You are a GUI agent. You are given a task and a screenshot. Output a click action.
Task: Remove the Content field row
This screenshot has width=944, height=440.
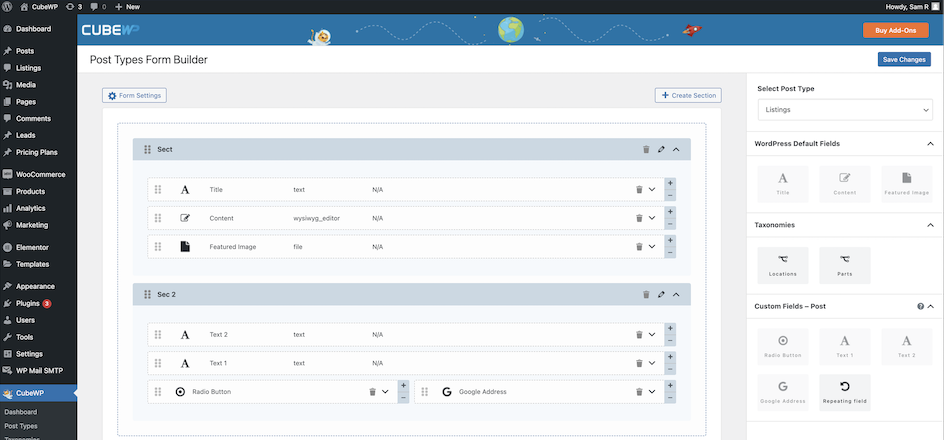pos(639,218)
